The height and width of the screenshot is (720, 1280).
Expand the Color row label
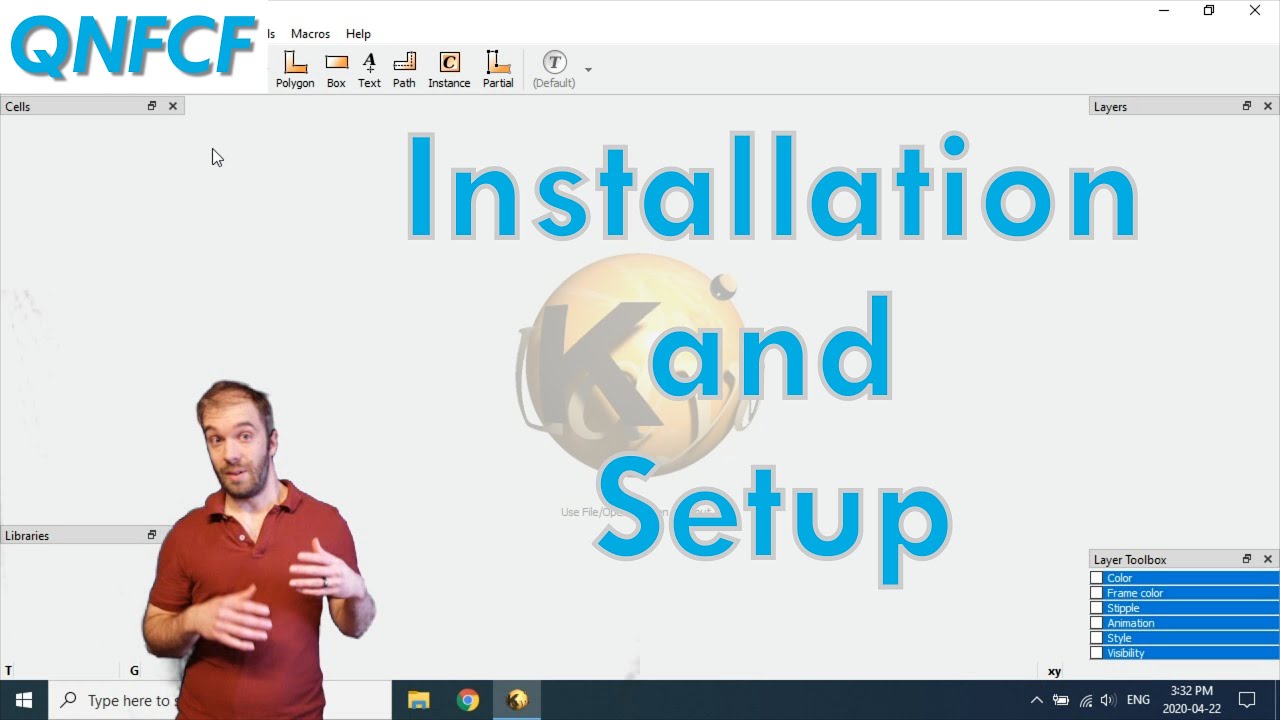(x=1119, y=578)
